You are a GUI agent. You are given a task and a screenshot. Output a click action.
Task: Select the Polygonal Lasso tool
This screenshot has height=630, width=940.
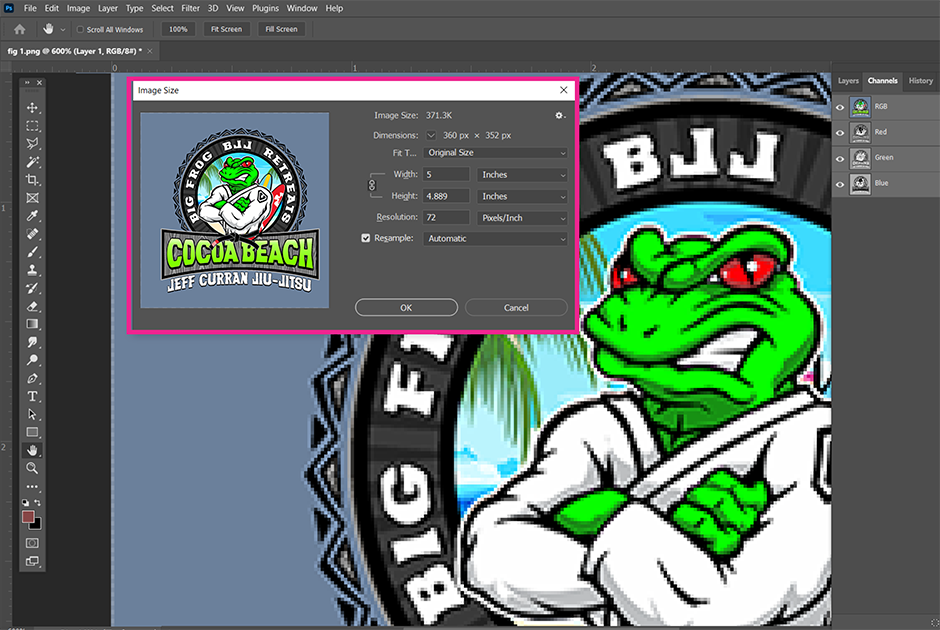pyautogui.click(x=32, y=144)
